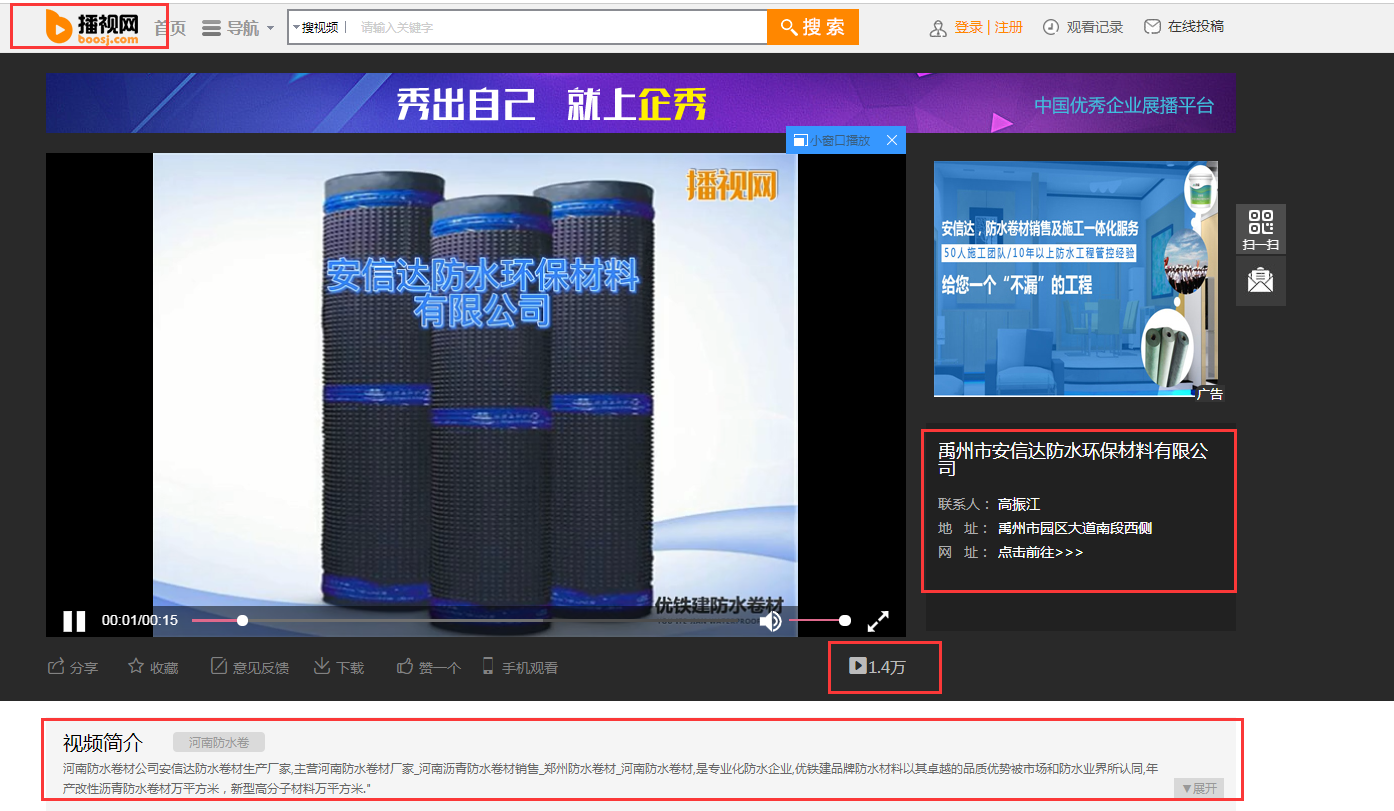This screenshot has height=811, width=1394.
Task: Click the orange search (搜索) button
Action: point(812,27)
